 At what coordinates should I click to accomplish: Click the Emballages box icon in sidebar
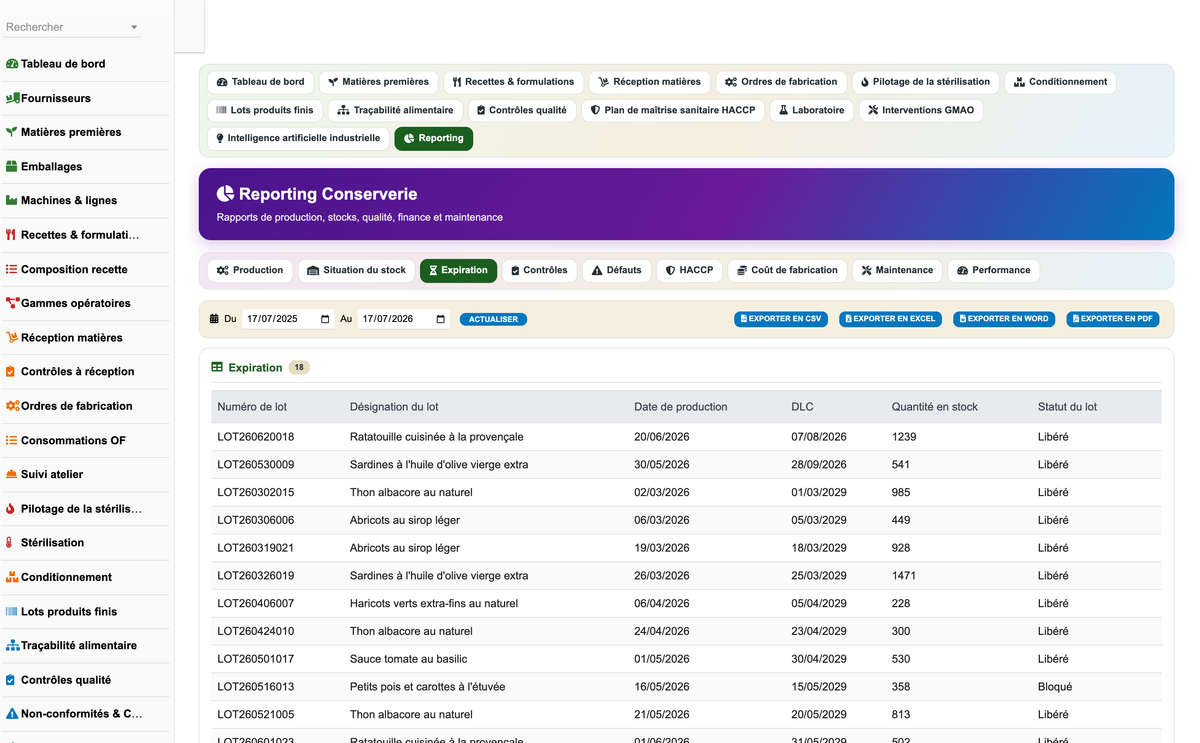pyautogui.click(x=12, y=167)
